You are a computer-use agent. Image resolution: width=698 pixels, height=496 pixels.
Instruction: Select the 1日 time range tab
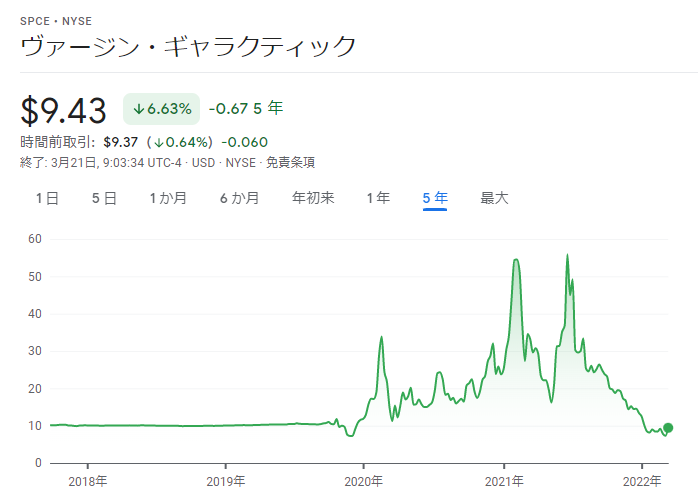pos(47,198)
